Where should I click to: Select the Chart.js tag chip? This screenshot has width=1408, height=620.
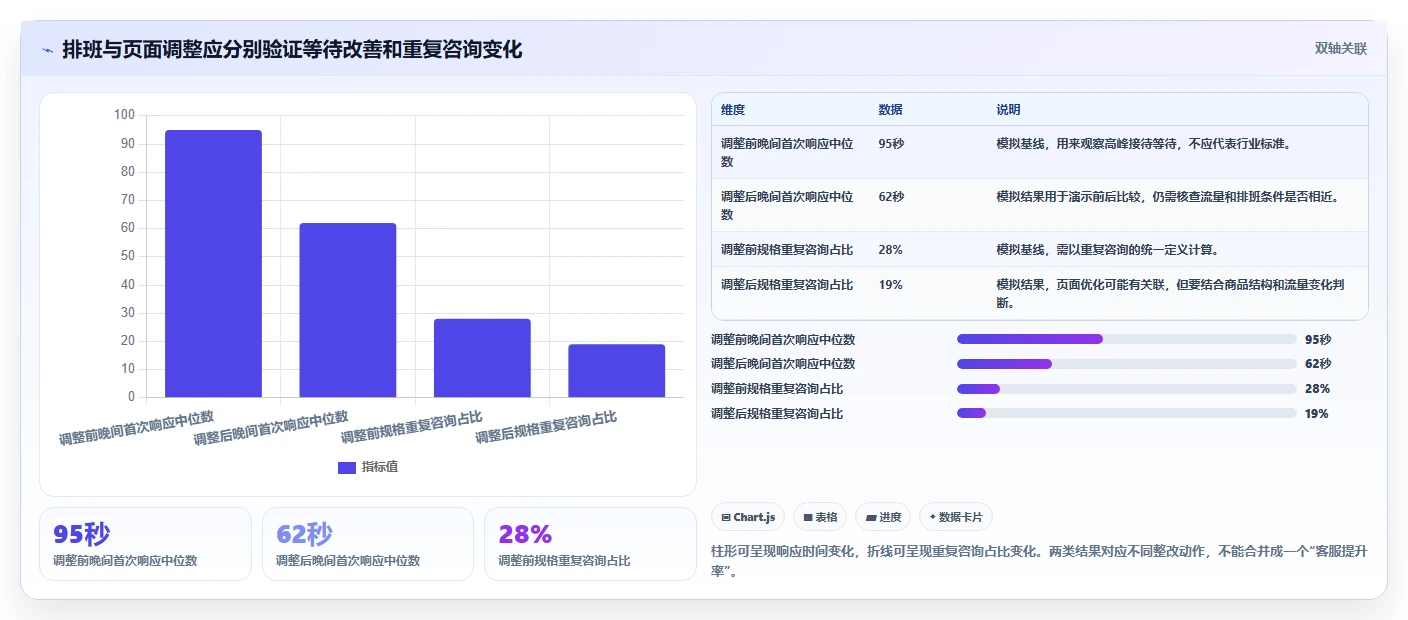748,517
